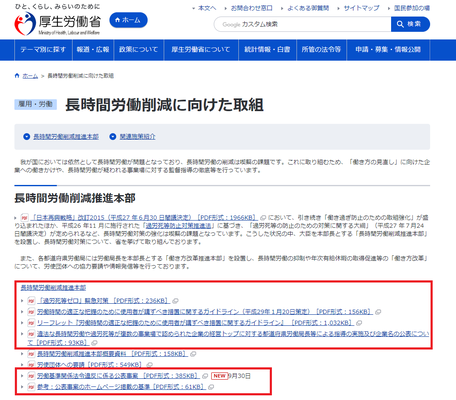The image size is (456, 400).
Task: Click the PDF icon for 「過労死等ゼロ」緊急対策
Action: [31, 301]
